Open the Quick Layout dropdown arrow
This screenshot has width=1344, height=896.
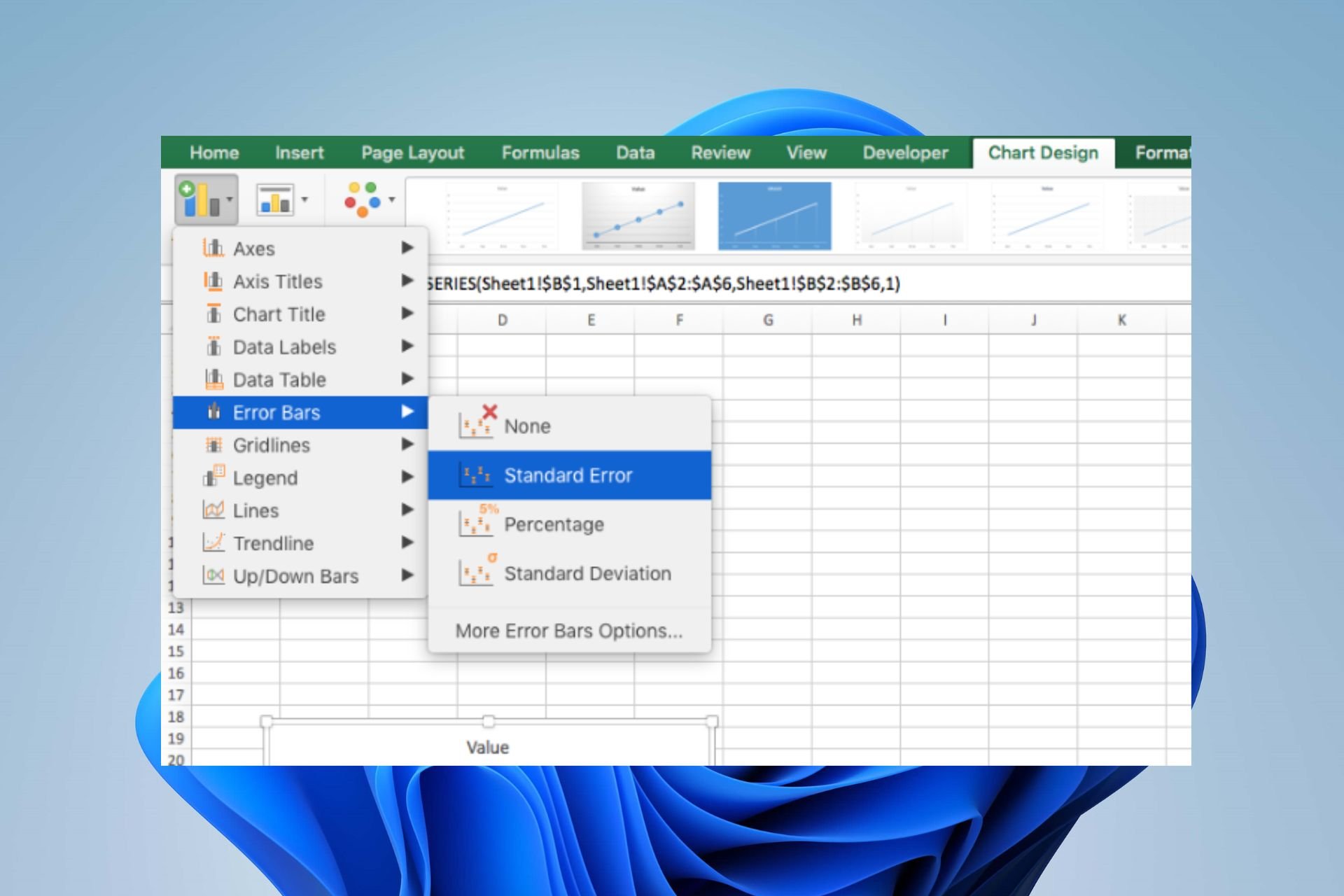click(304, 200)
